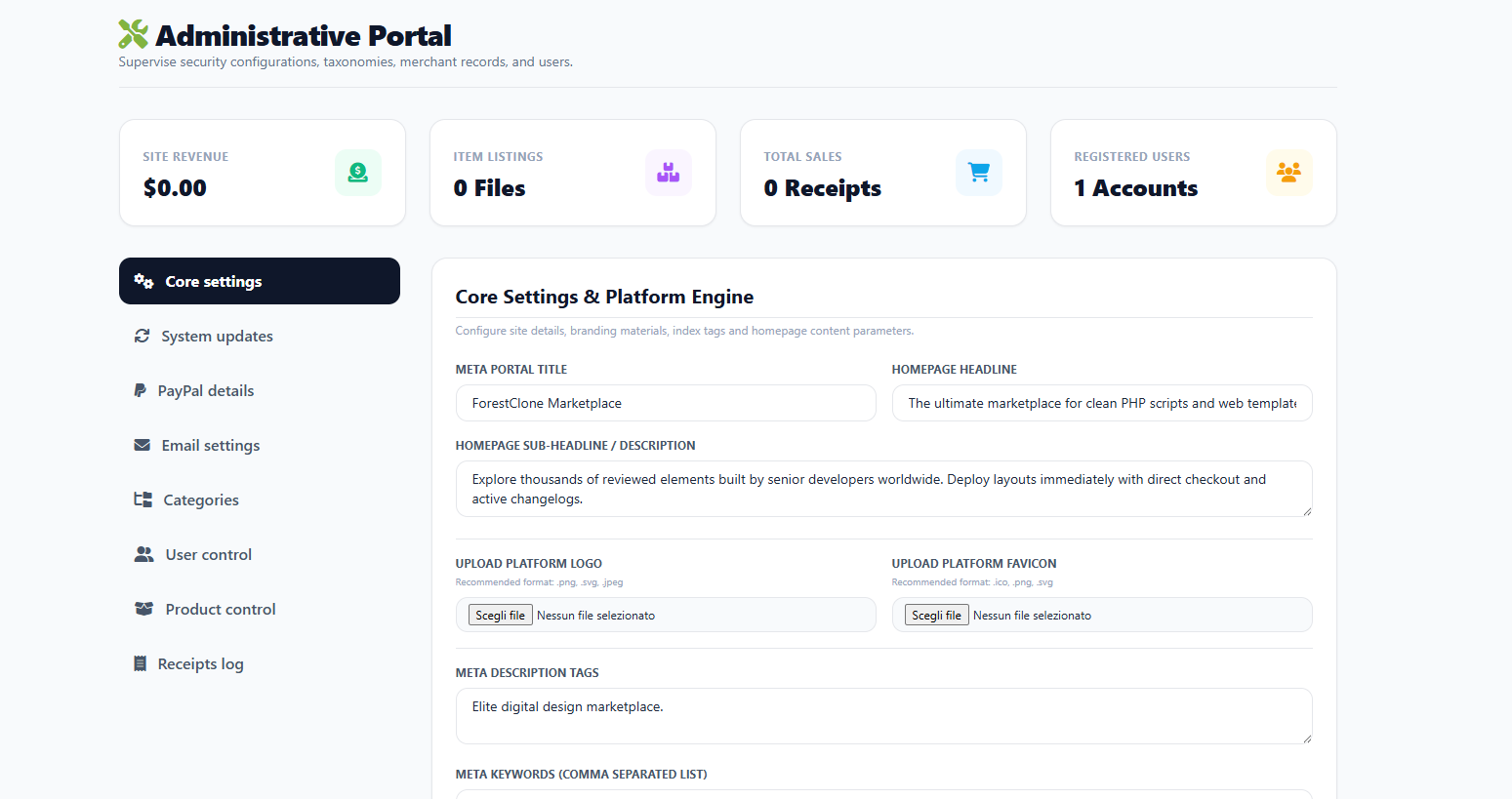
Task: Click the 0 Files listings value
Action: click(x=489, y=188)
